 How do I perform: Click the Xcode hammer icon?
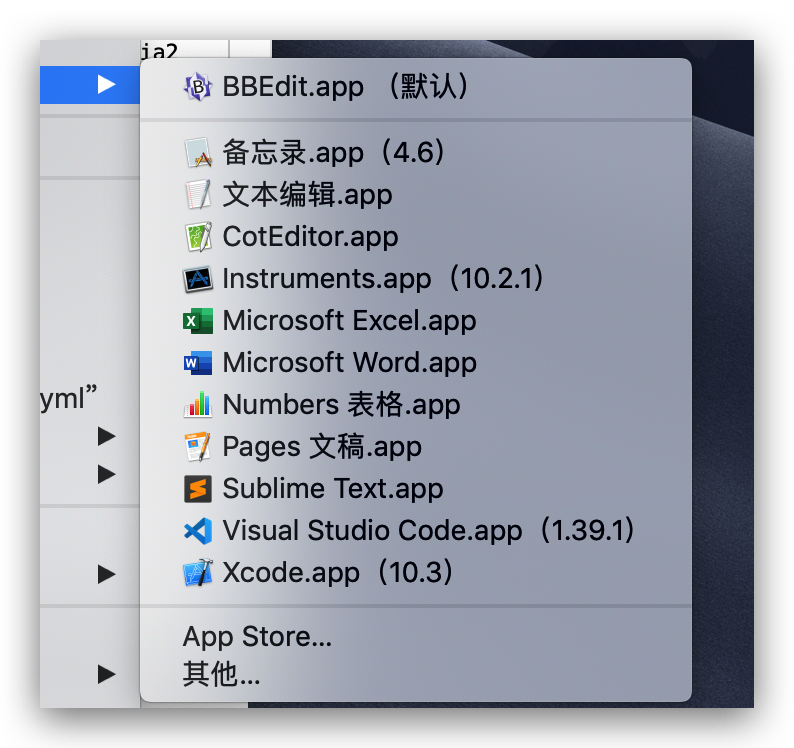(x=199, y=573)
